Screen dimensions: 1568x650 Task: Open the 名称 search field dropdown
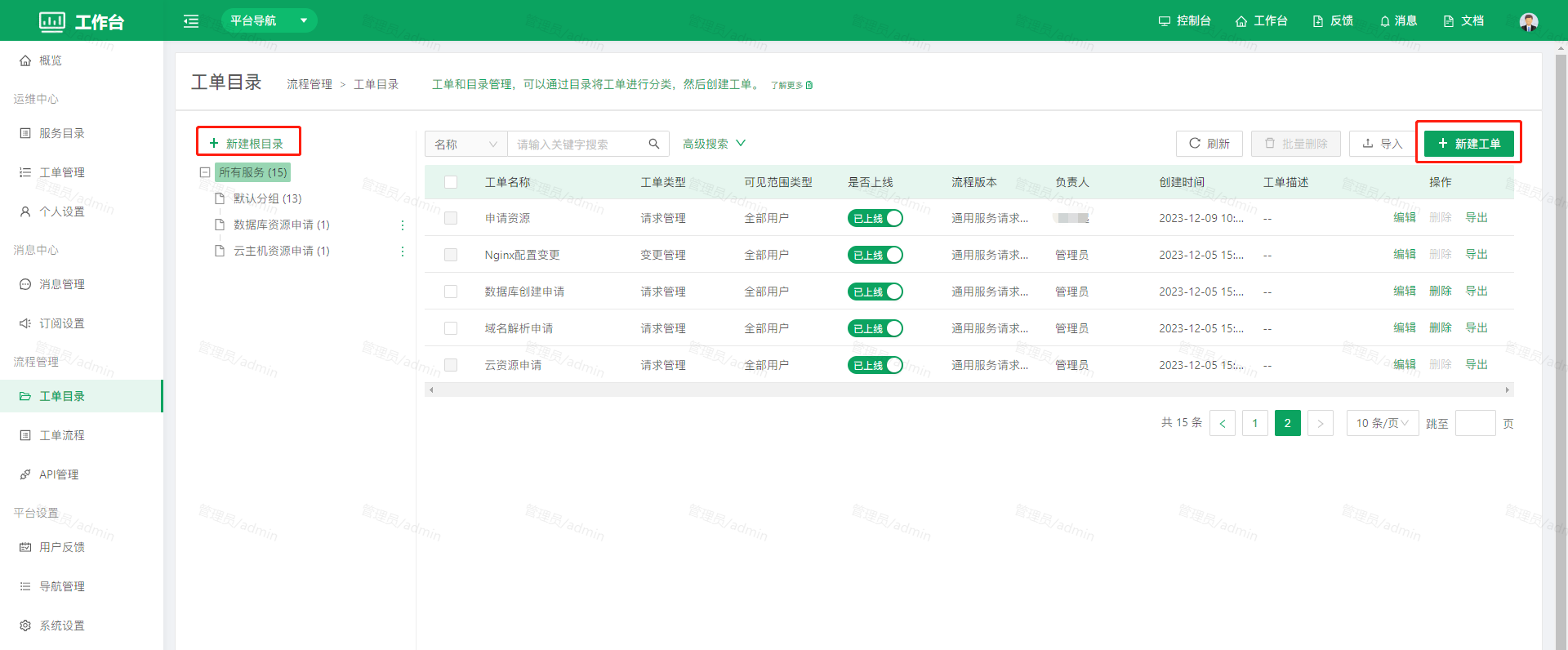465,144
